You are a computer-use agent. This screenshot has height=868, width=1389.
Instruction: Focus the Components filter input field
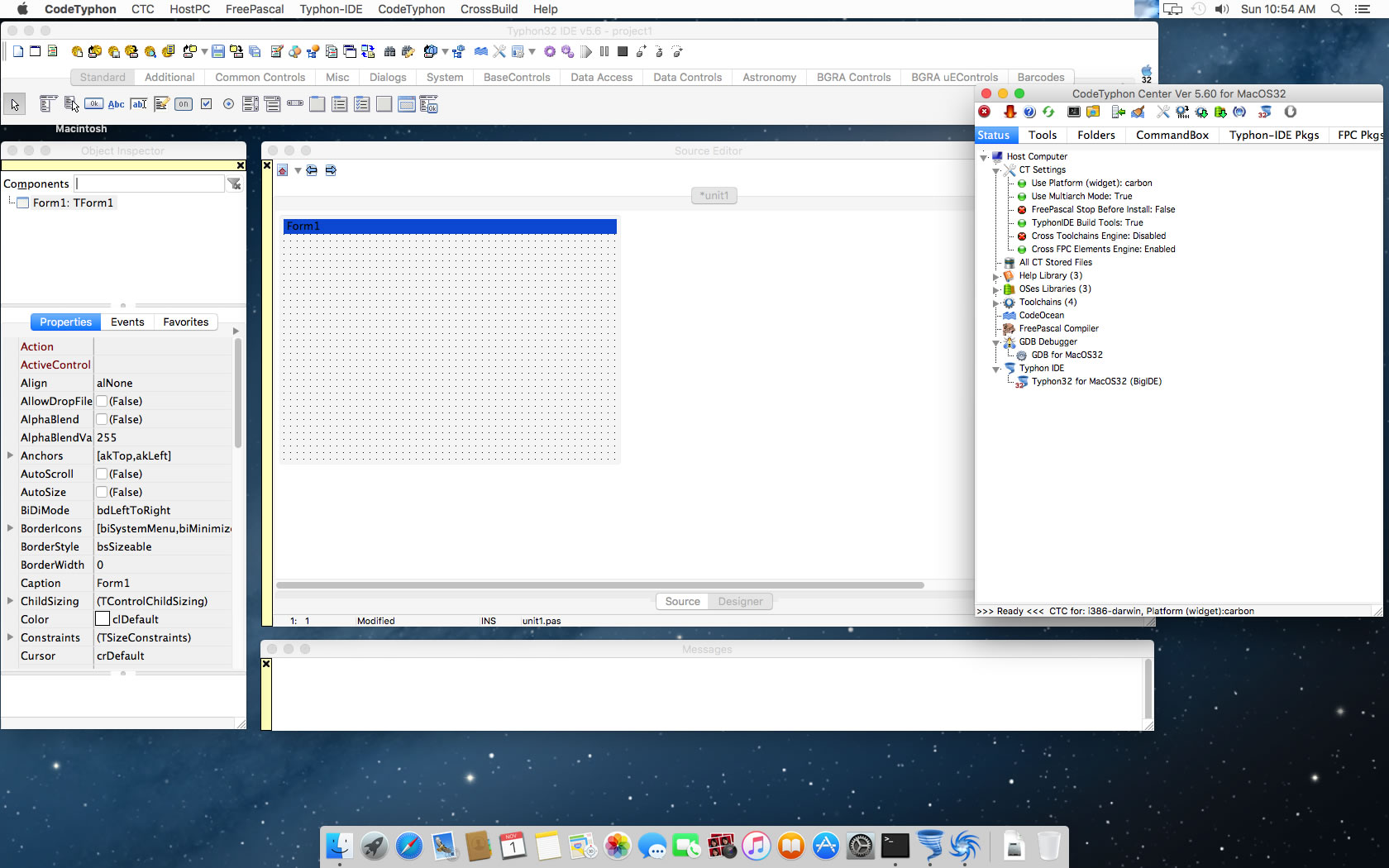tap(150, 184)
